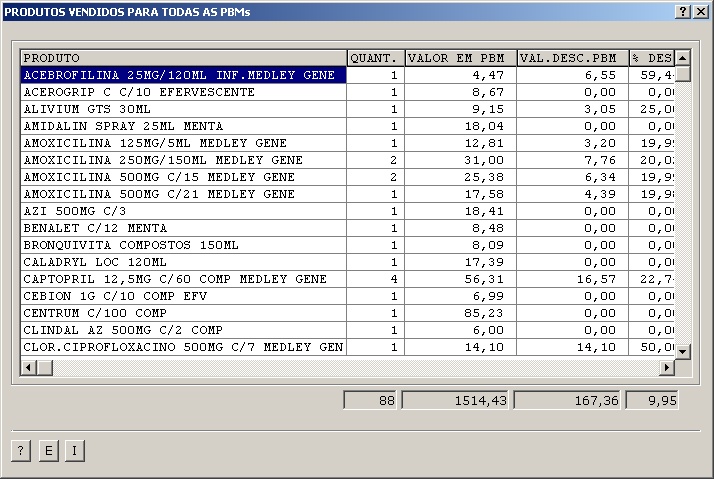Click the question mark button at bottom left

21,451
